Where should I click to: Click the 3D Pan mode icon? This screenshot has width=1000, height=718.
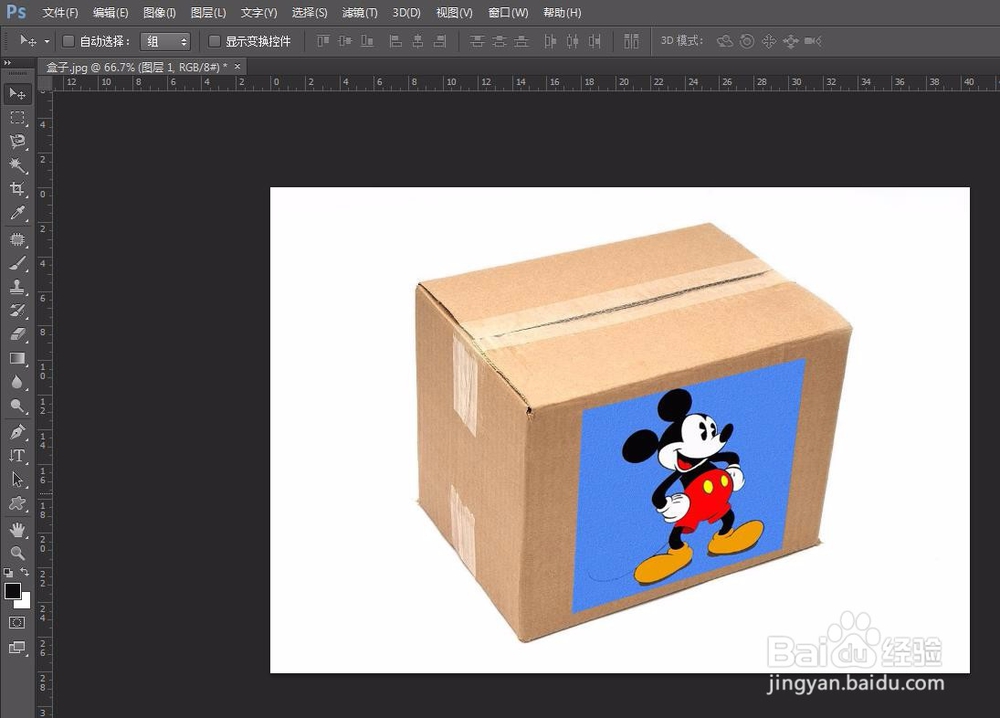768,41
